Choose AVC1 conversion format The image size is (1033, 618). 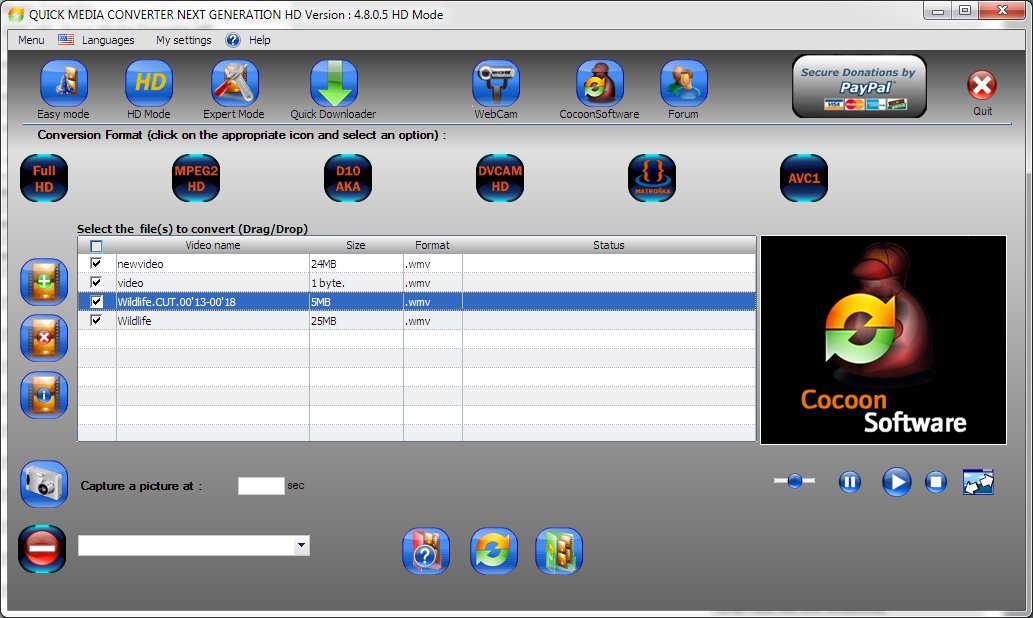[804, 178]
